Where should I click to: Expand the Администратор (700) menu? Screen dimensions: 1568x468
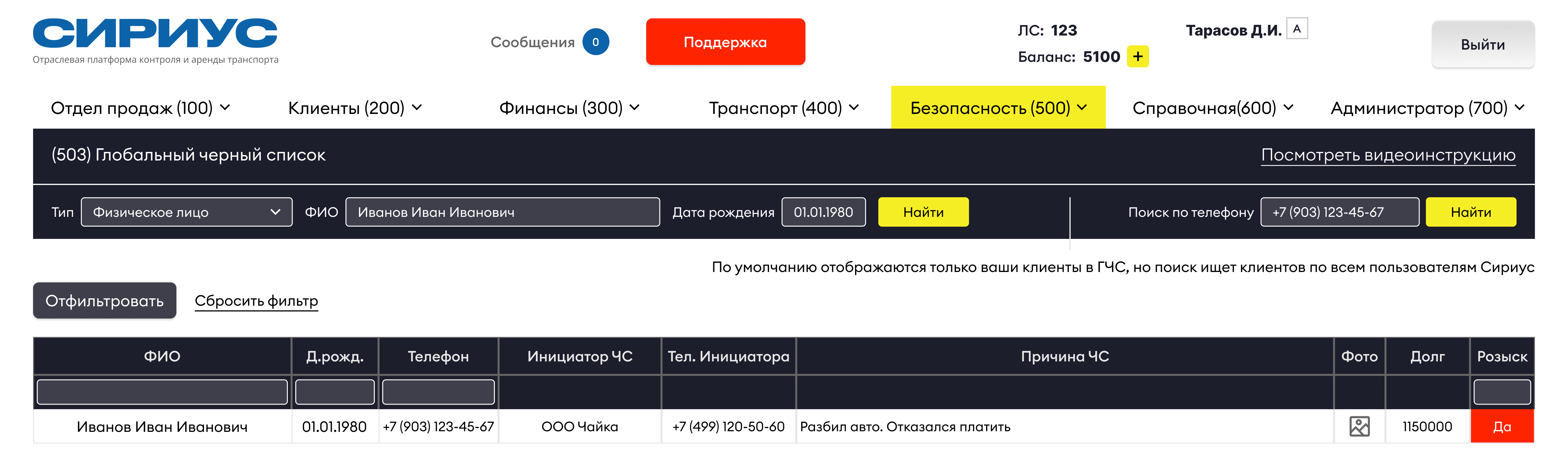pos(1427,108)
